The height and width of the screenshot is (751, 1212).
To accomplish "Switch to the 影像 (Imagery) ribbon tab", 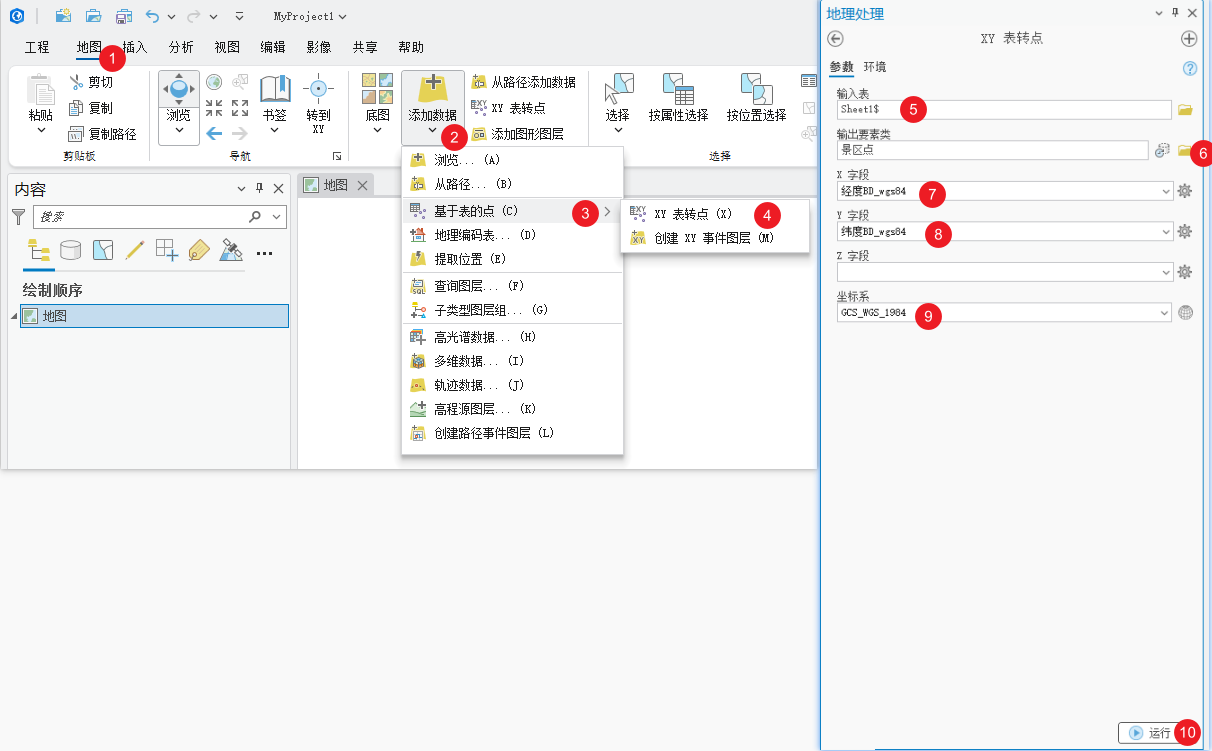I will pyautogui.click(x=319, y=47).
